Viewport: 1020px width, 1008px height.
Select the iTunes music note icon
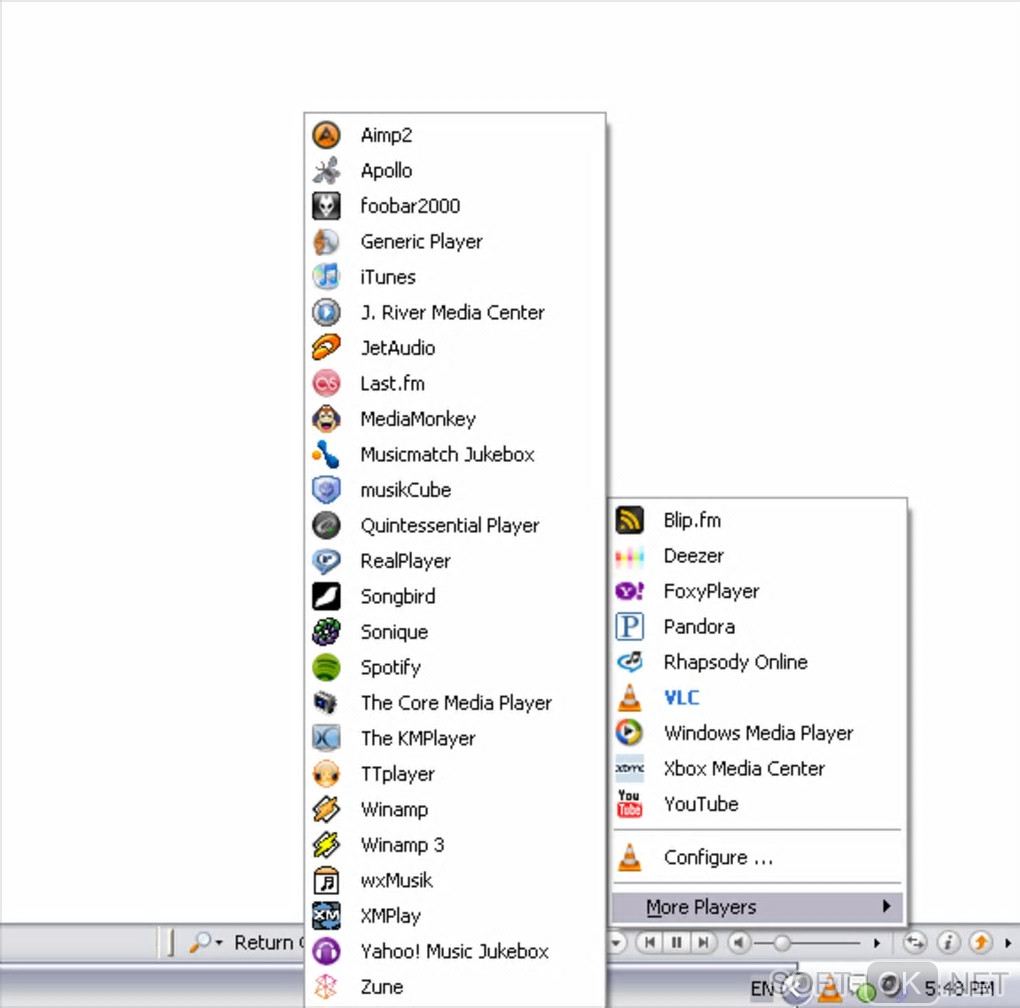[x=326, y=277]
